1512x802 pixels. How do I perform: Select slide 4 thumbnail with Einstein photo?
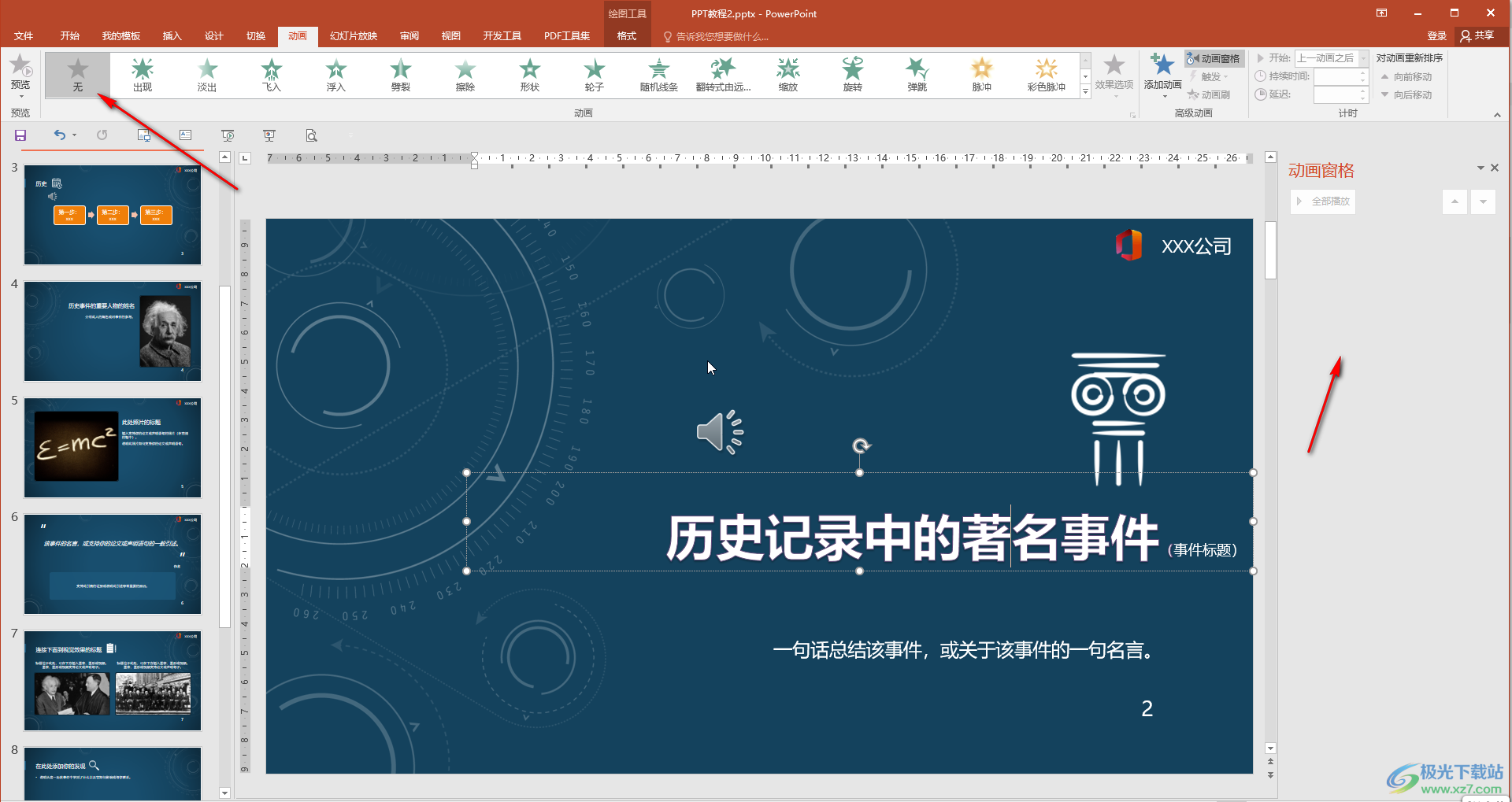tap(113, 331)
